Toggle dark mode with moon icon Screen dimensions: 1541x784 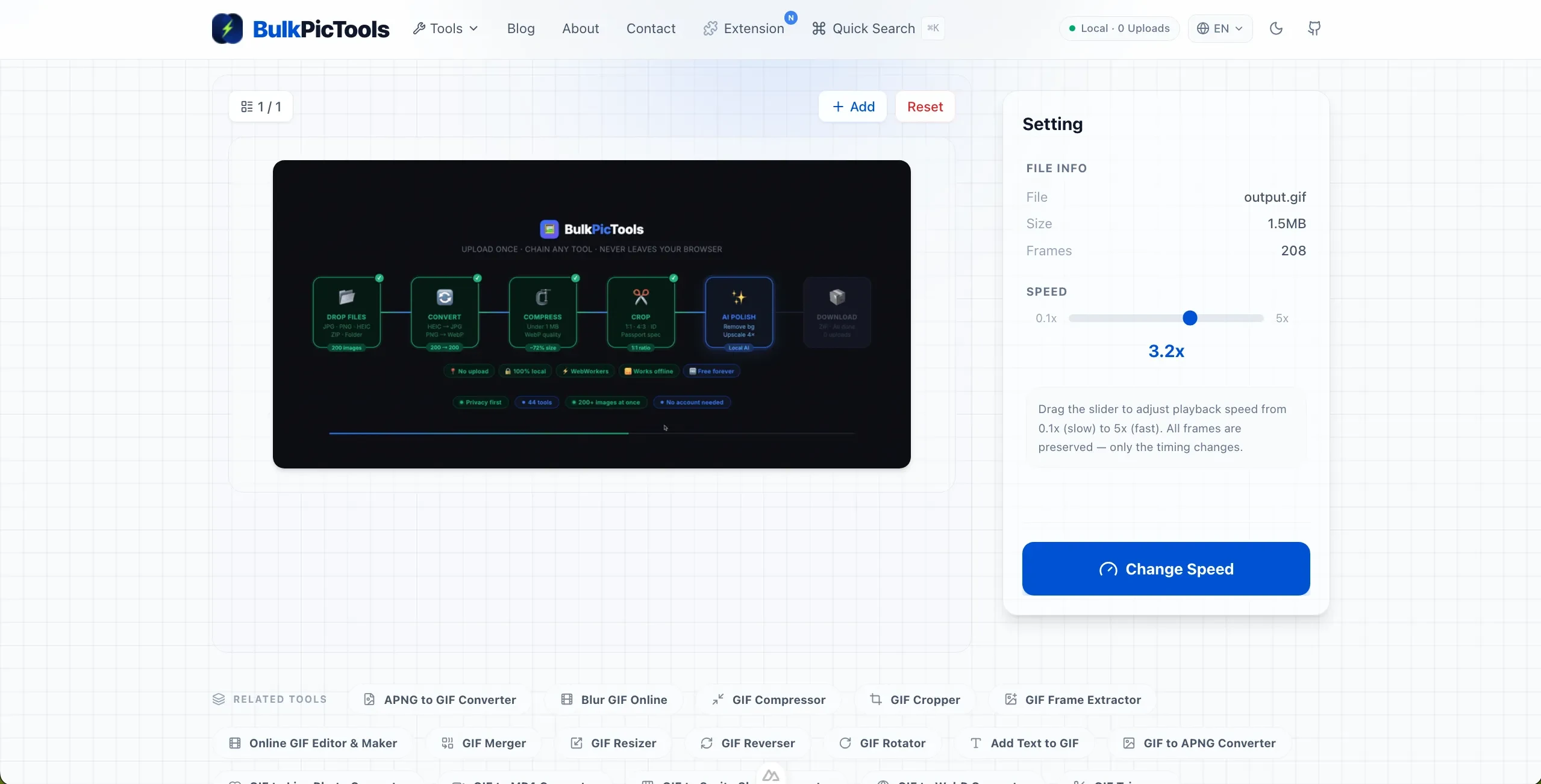pyautogui.click(x=1276, y=28)
